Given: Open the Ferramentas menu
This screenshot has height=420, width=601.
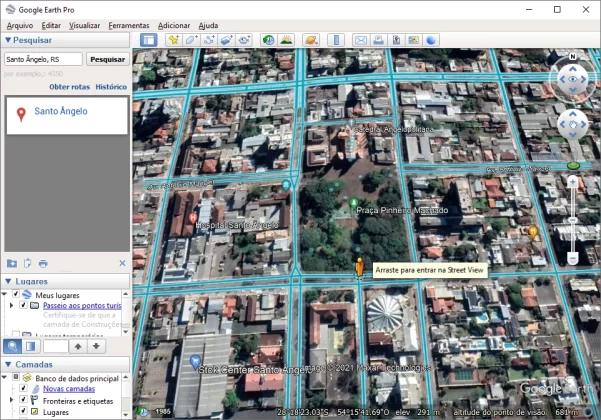Looking at the screenshot, I should 129,25.
